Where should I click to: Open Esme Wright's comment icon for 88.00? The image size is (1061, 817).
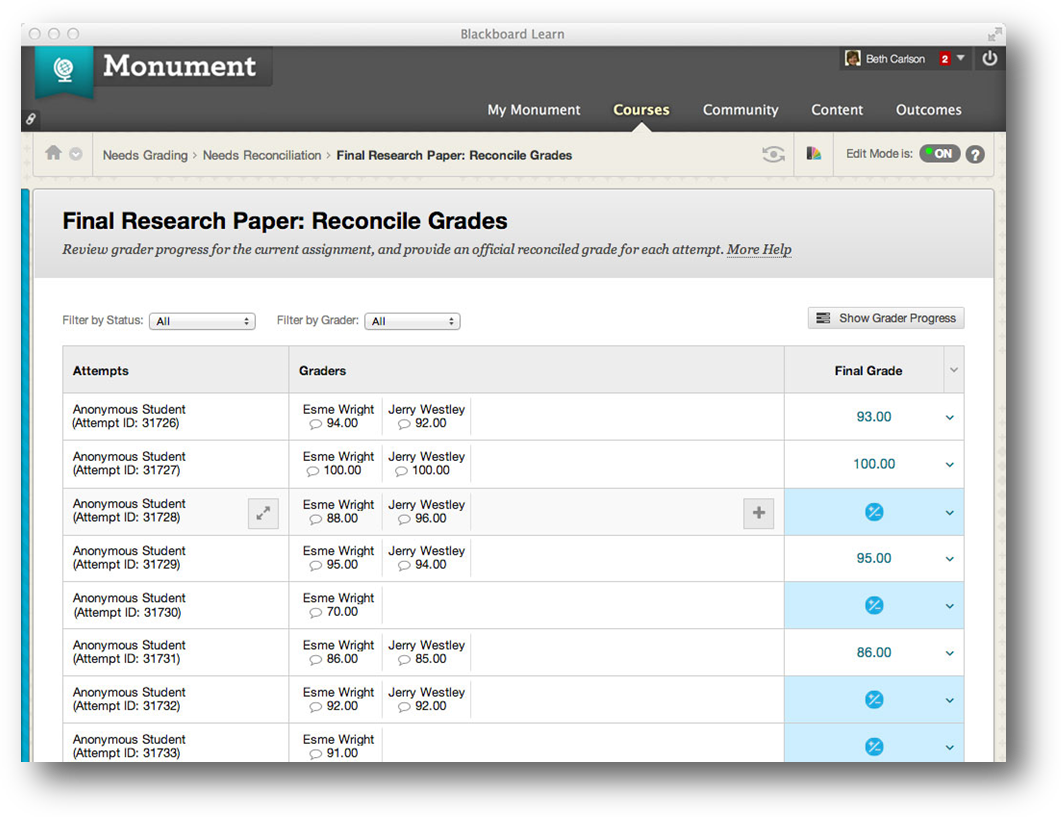315,520
